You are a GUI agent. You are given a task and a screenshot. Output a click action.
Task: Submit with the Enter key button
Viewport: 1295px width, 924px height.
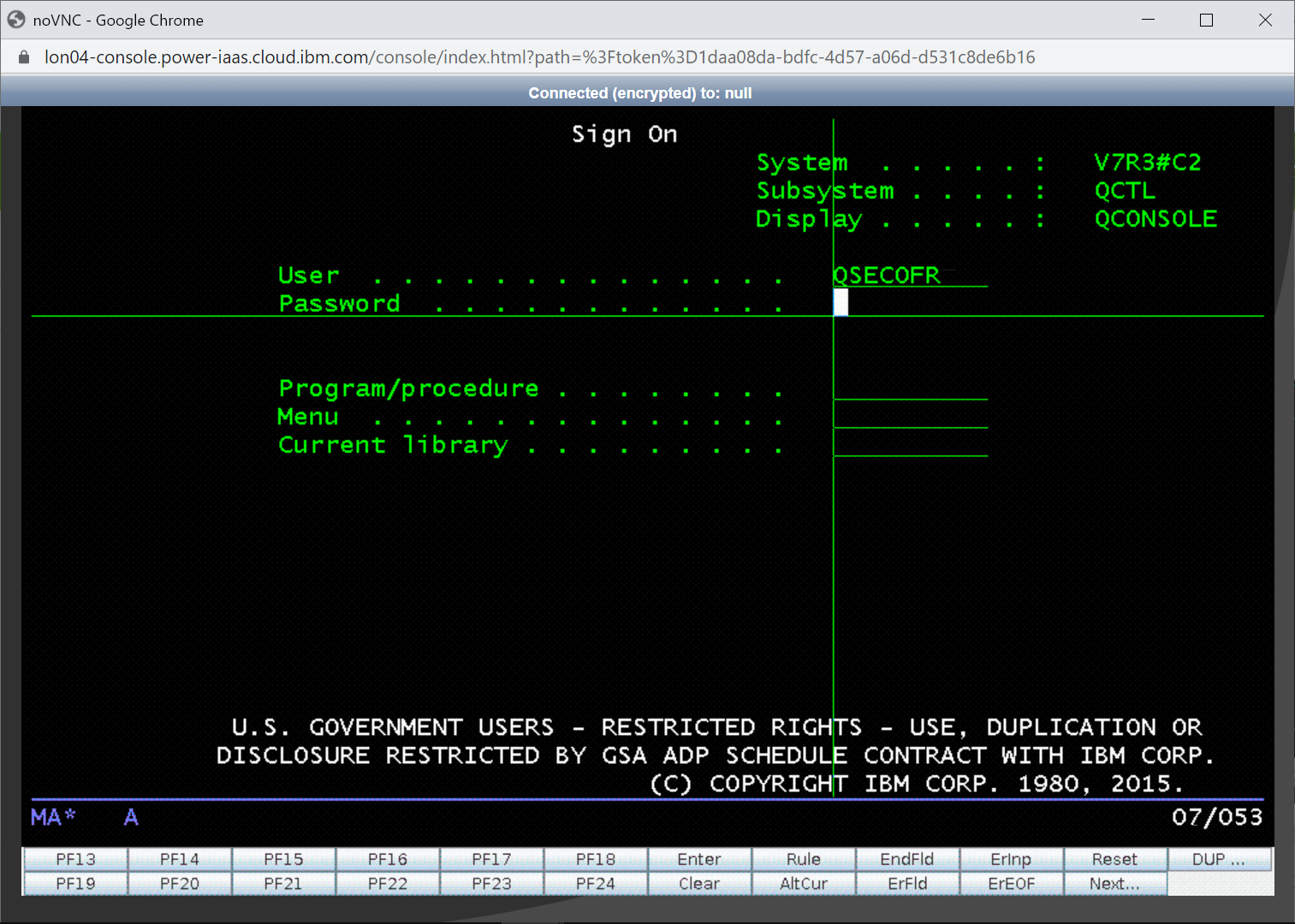pyautogui.click(x=699, y=859)
